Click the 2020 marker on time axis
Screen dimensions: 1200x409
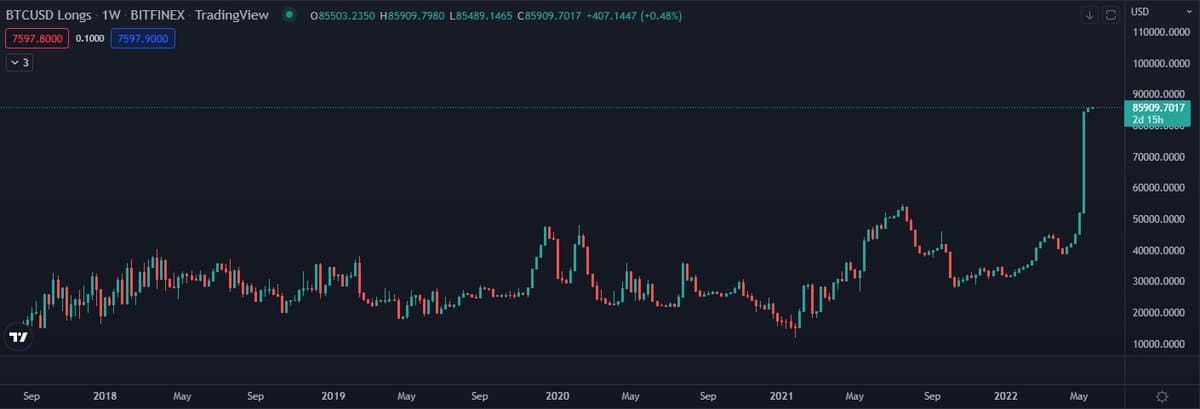coord(555,396)
